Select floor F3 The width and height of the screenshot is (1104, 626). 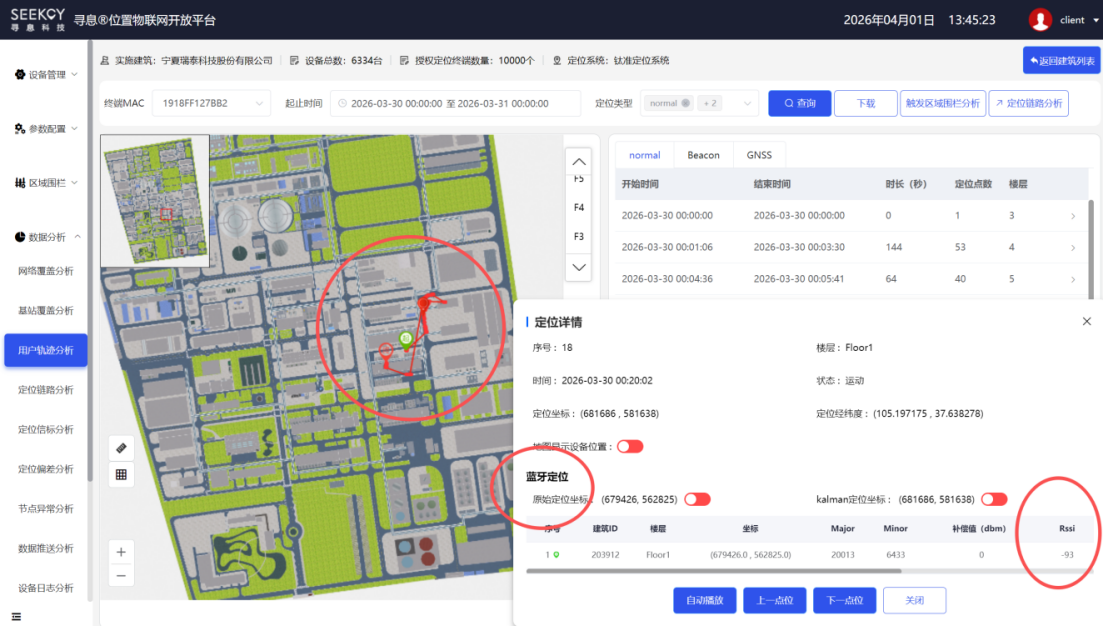point(579,237)
